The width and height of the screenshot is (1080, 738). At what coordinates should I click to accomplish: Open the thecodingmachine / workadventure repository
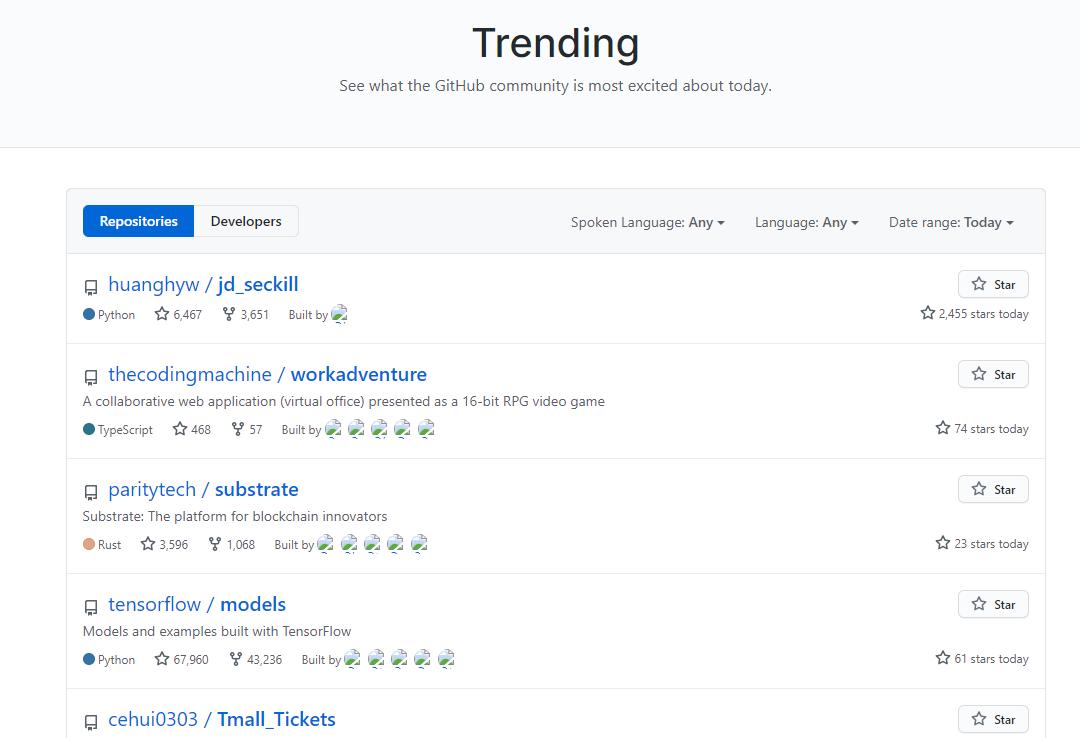[x=267, y=374]
